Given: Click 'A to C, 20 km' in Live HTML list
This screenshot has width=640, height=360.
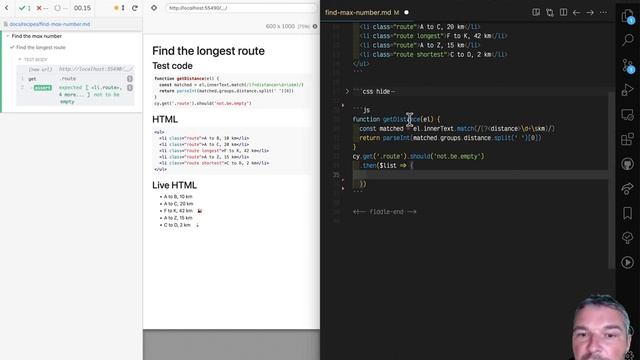Looking at the screenshot, I should tap(178, 204).
